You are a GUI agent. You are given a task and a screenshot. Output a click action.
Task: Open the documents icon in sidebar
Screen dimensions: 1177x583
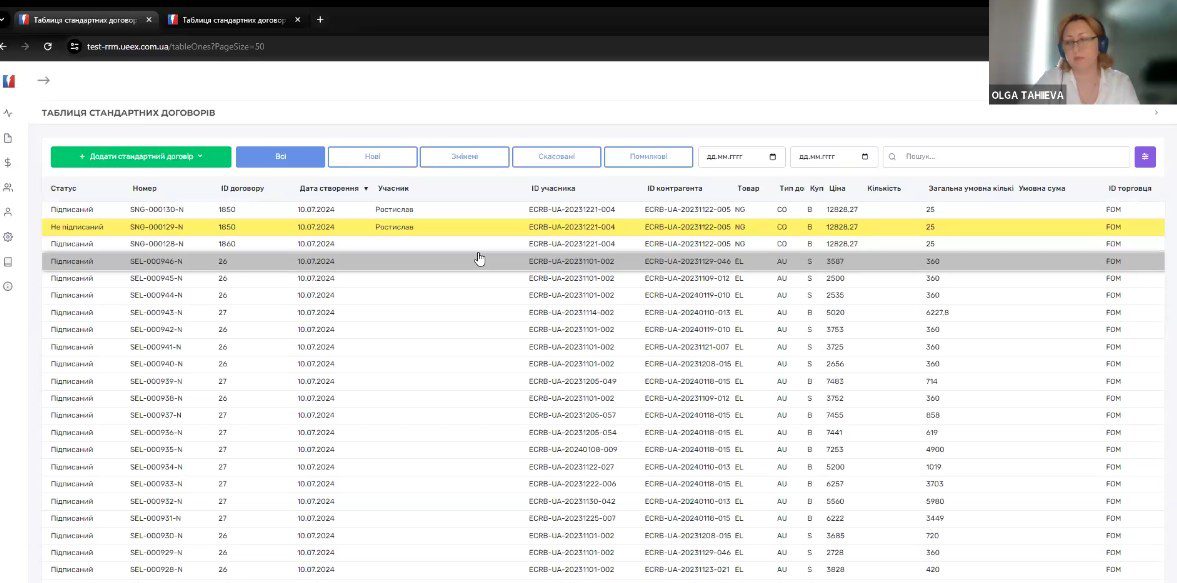tap(8, 138)
